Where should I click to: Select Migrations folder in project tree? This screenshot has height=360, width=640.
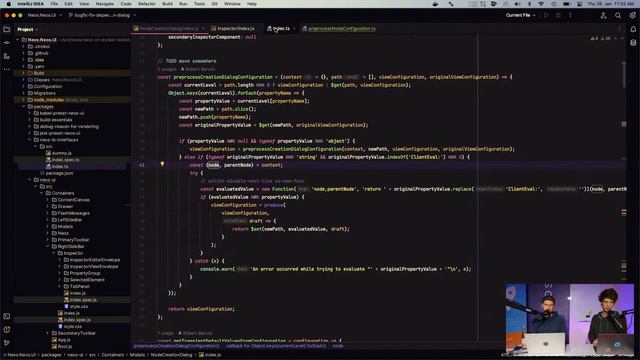44,93
